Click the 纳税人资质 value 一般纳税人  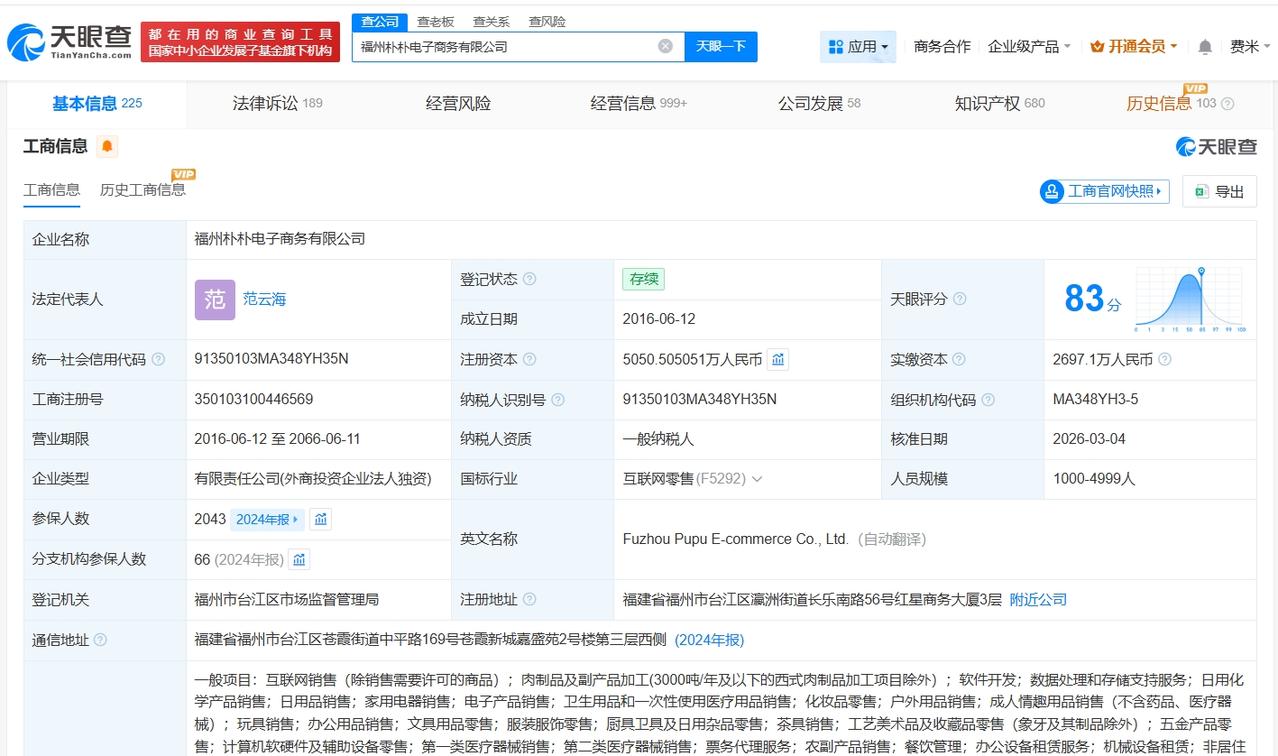pyautogui.click(x=658, y=439)
